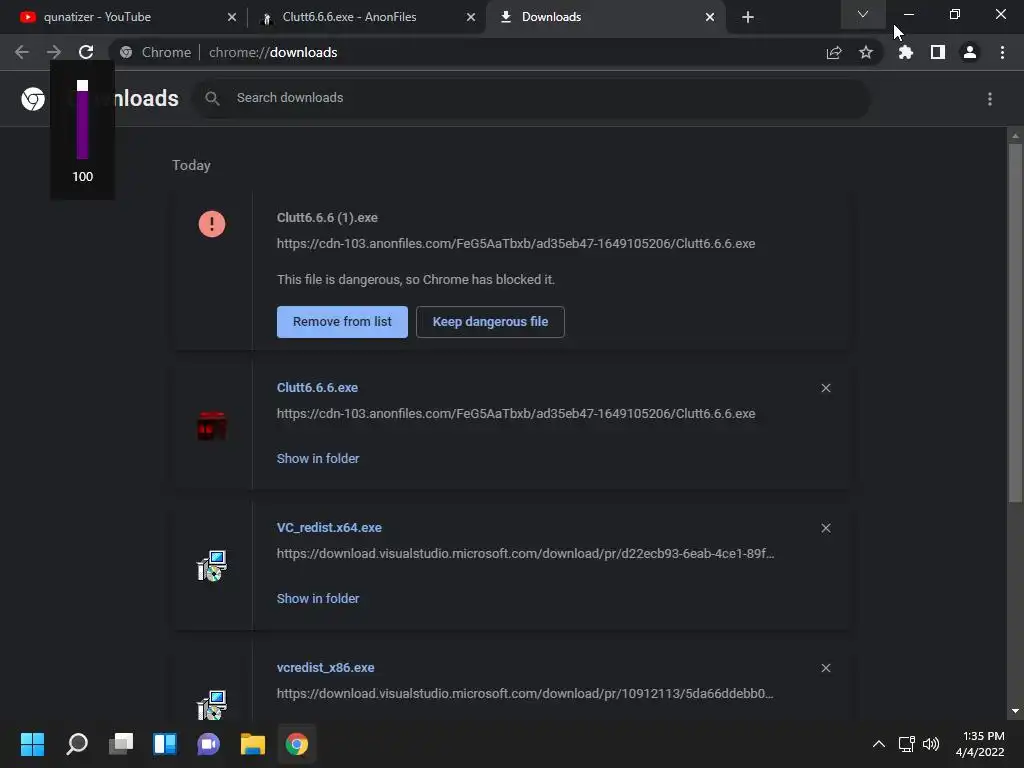Click the search magnifier icon in downloads

tap(212, 98)
